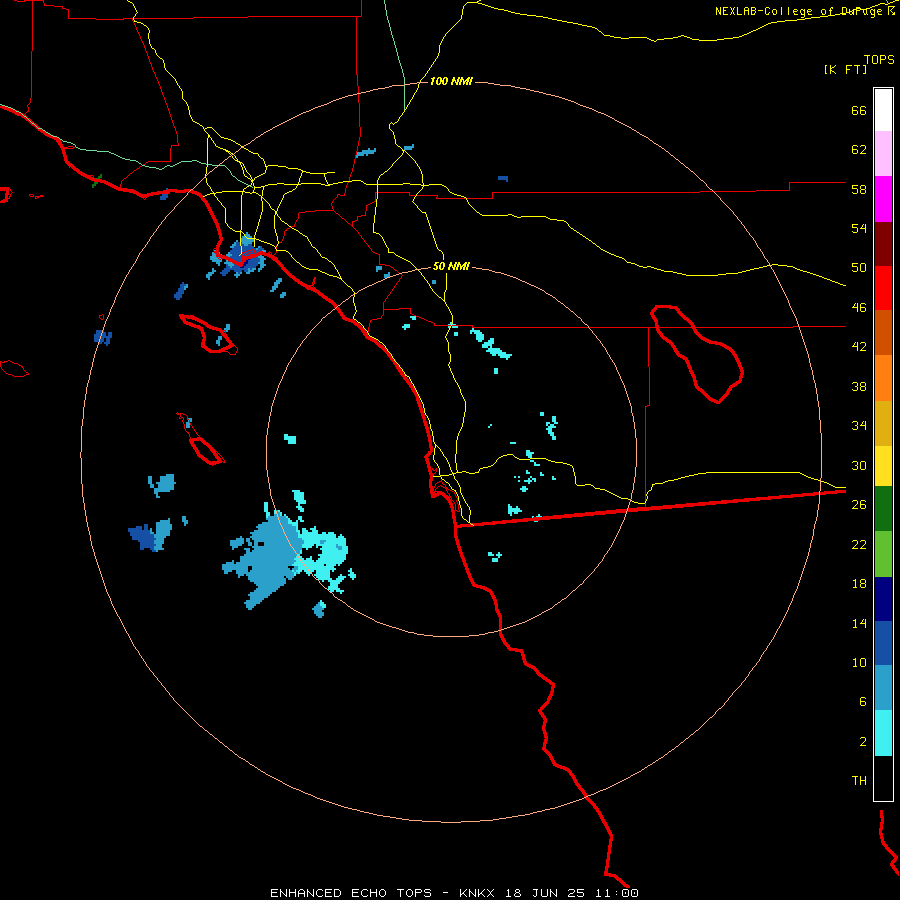Click the "66" legend value
The image size is (900, 900).
click(x=859, y=111)
